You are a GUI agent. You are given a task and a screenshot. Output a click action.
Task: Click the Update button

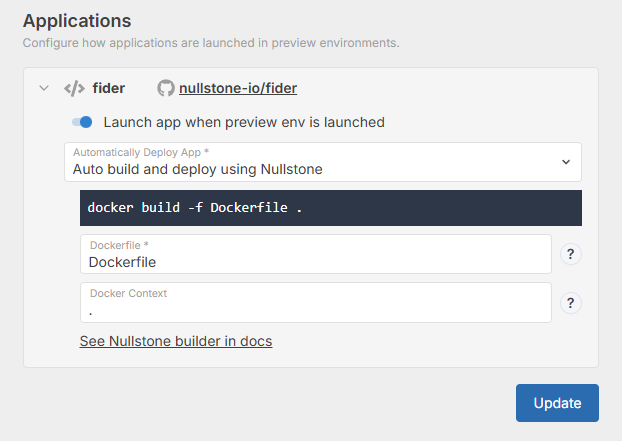[557, 403]
